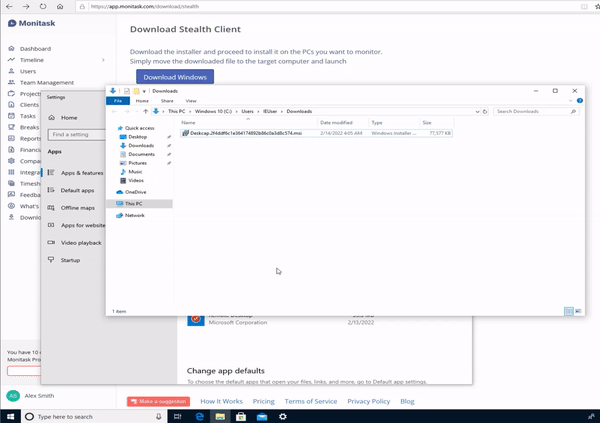Click Users in the address breadcrumb

247,111
